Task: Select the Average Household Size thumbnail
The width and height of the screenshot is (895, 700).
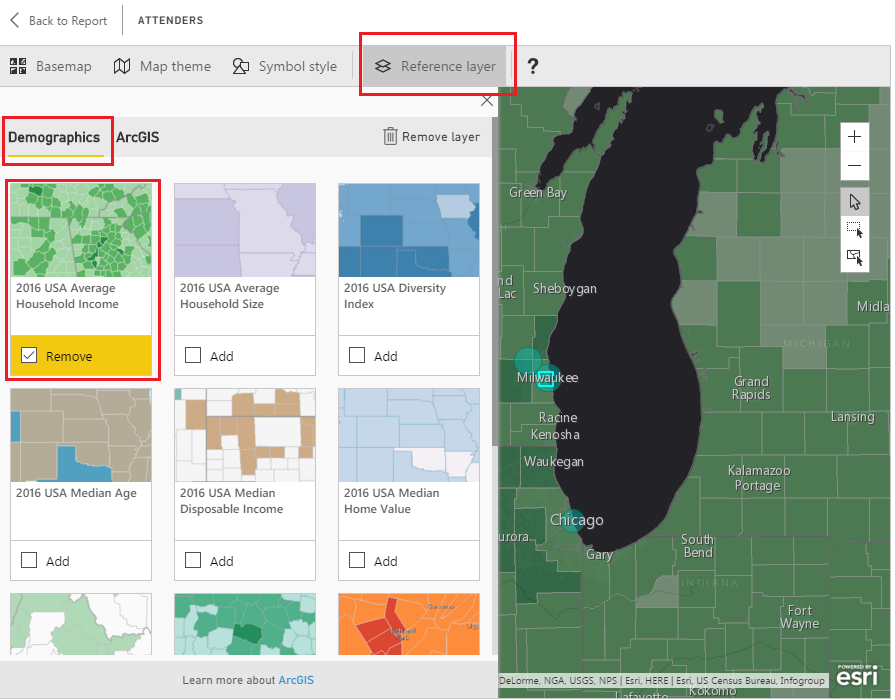Action: click(x=245, y=230)
